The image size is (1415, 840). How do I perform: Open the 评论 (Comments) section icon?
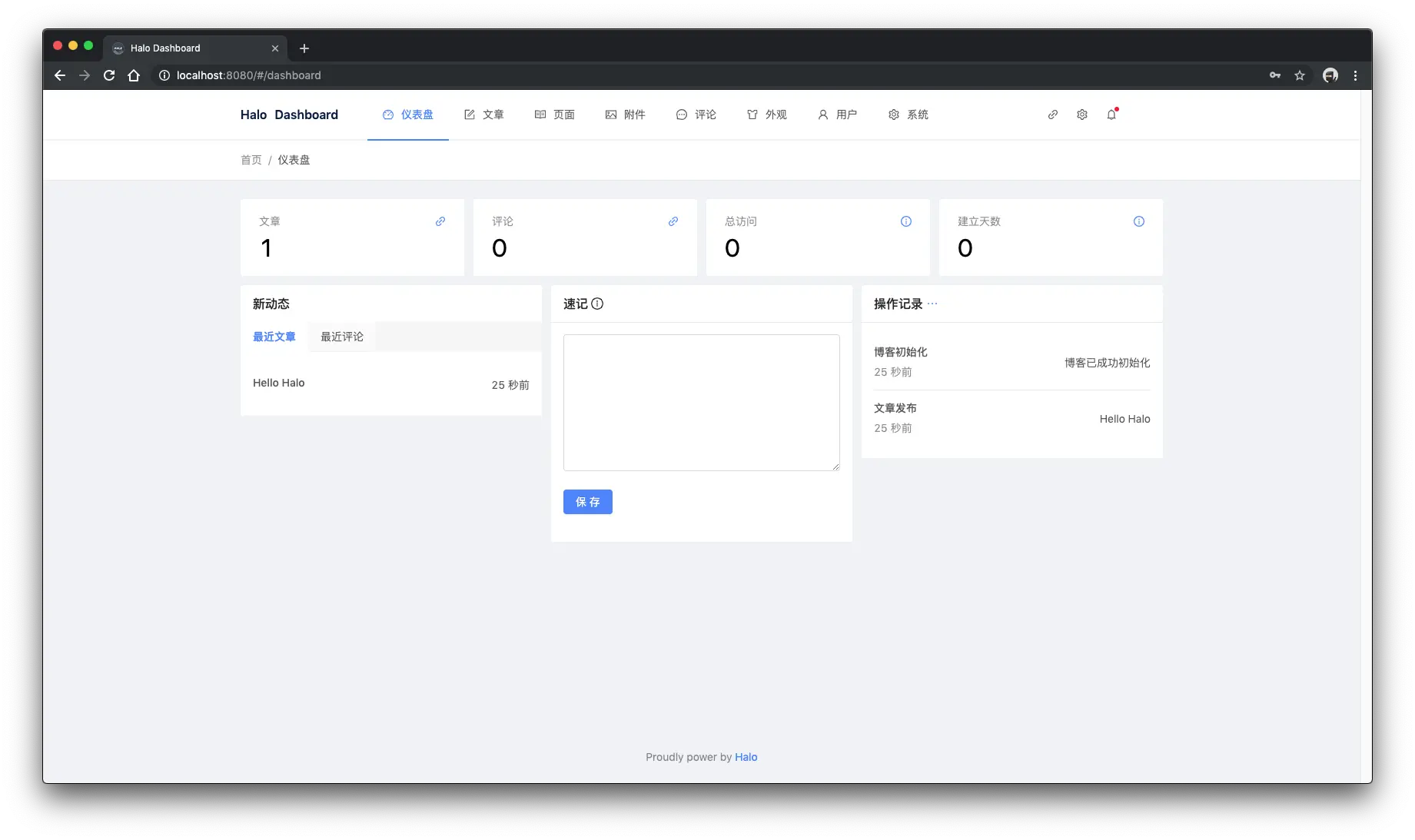click(x=681, y=115)
